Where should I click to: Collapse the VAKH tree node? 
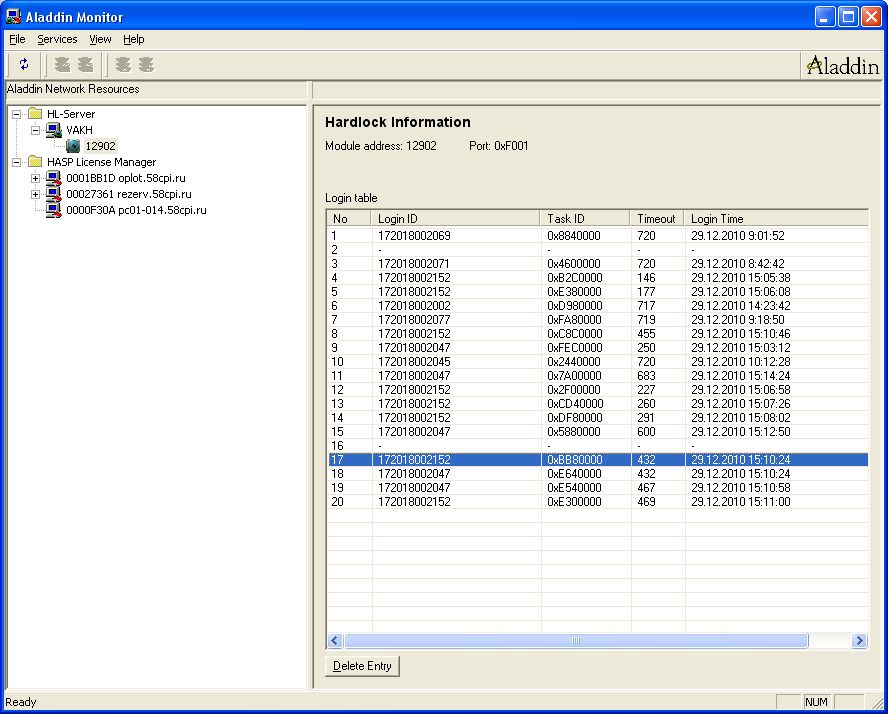coord(35,130)
